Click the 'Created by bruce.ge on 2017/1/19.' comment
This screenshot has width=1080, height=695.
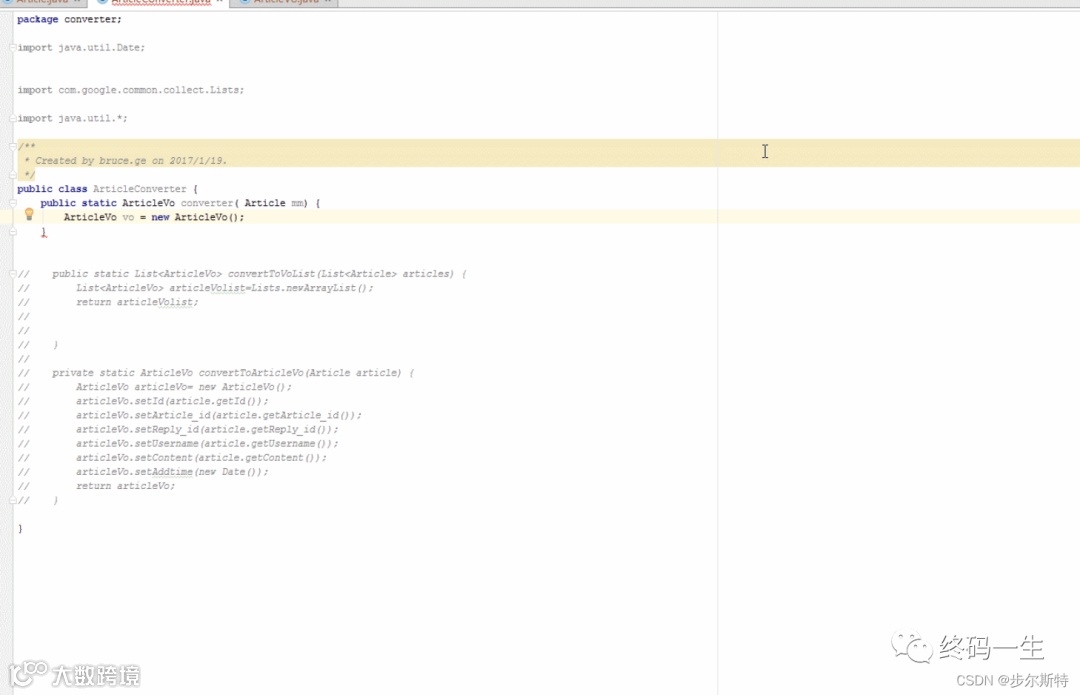click(x=131, y=160)
